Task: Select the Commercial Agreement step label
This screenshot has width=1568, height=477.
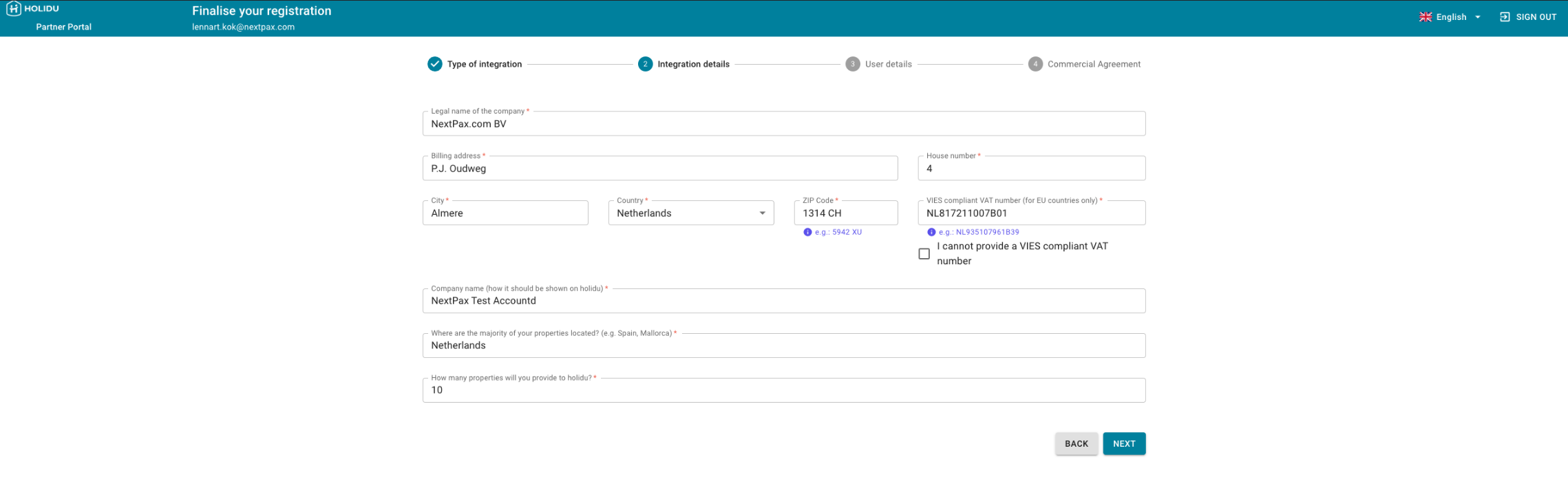Action: (x=1094, y=64)
